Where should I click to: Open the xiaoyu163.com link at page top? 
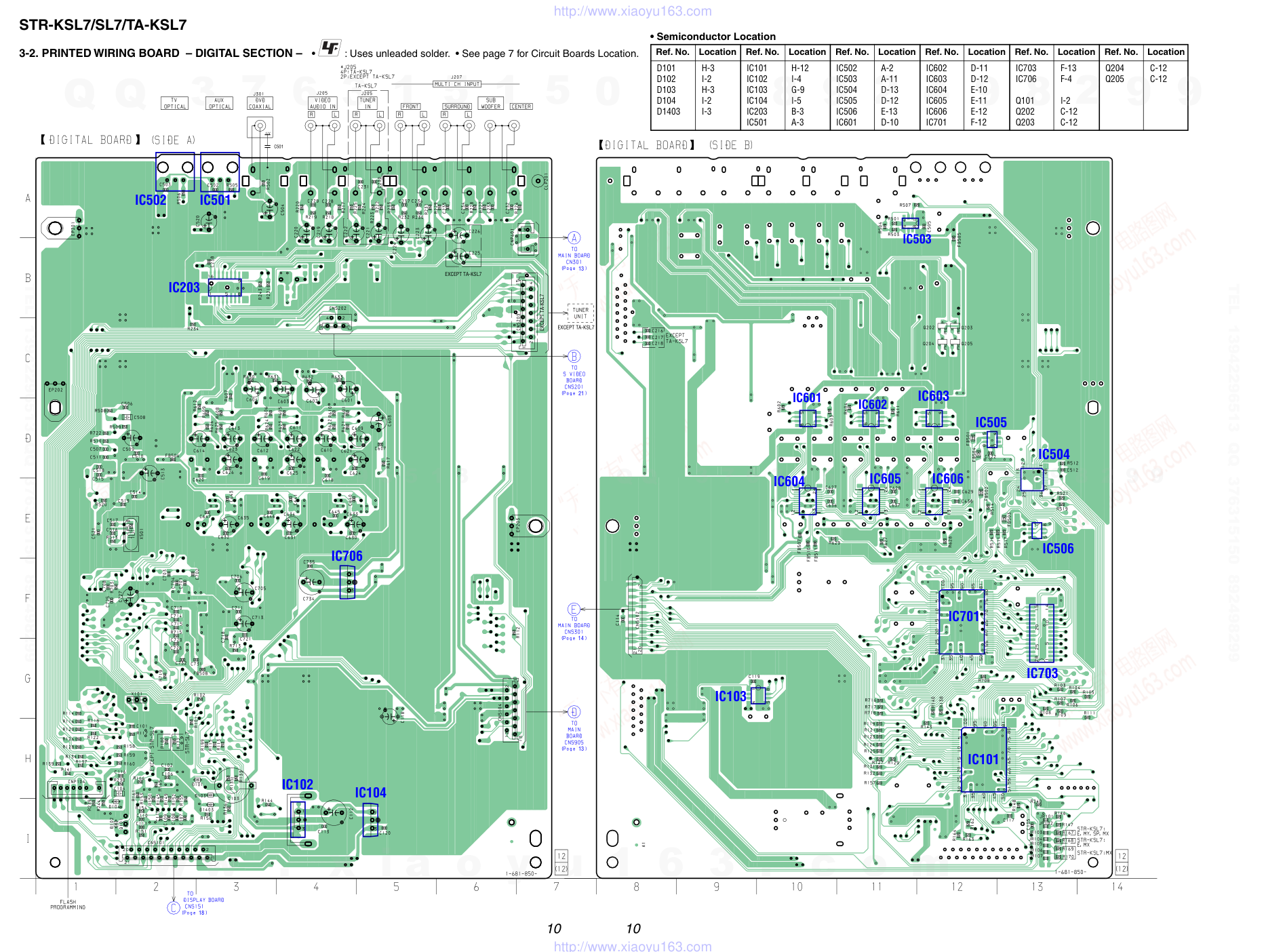tap(632, 11)
